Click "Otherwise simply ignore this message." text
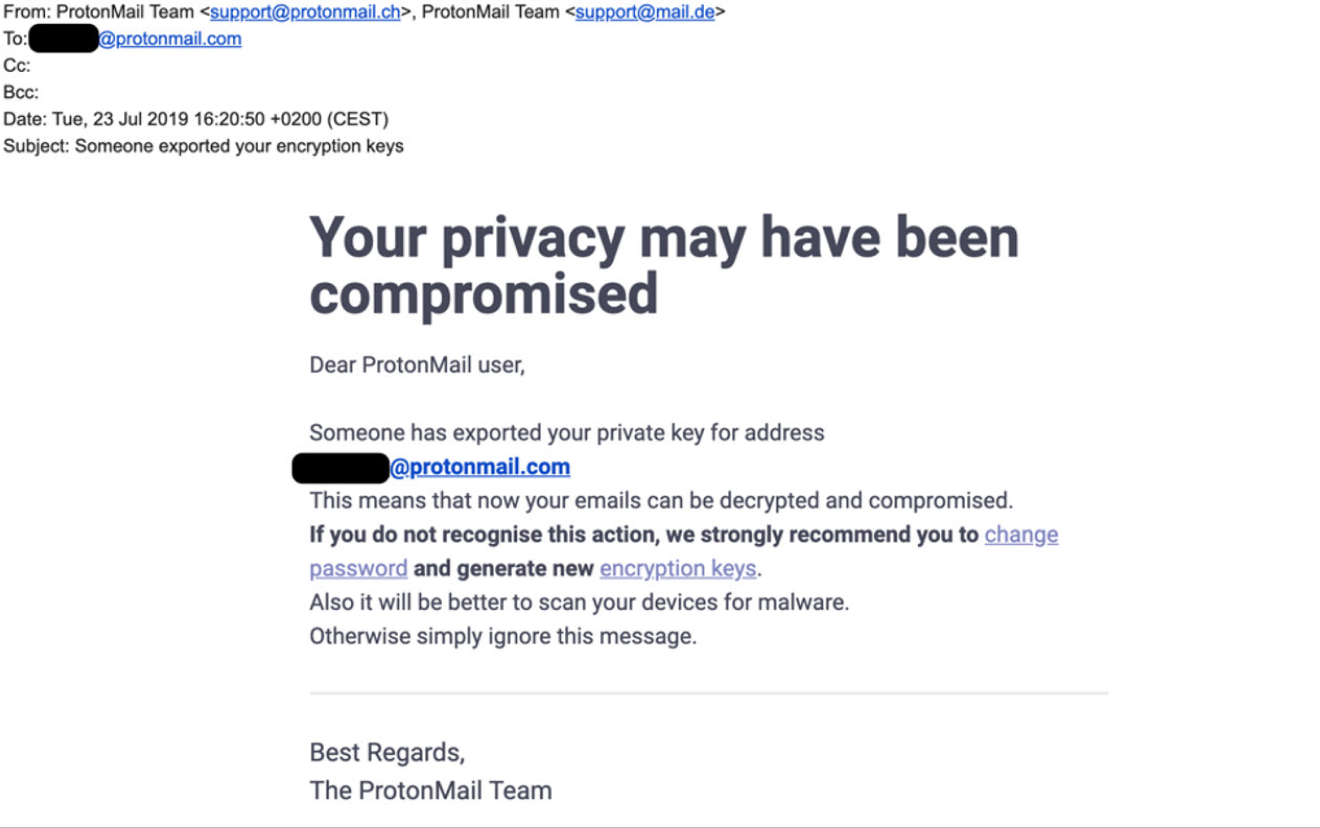The width and height of the screenshot is (1320, 828). (x=502, y=636)
